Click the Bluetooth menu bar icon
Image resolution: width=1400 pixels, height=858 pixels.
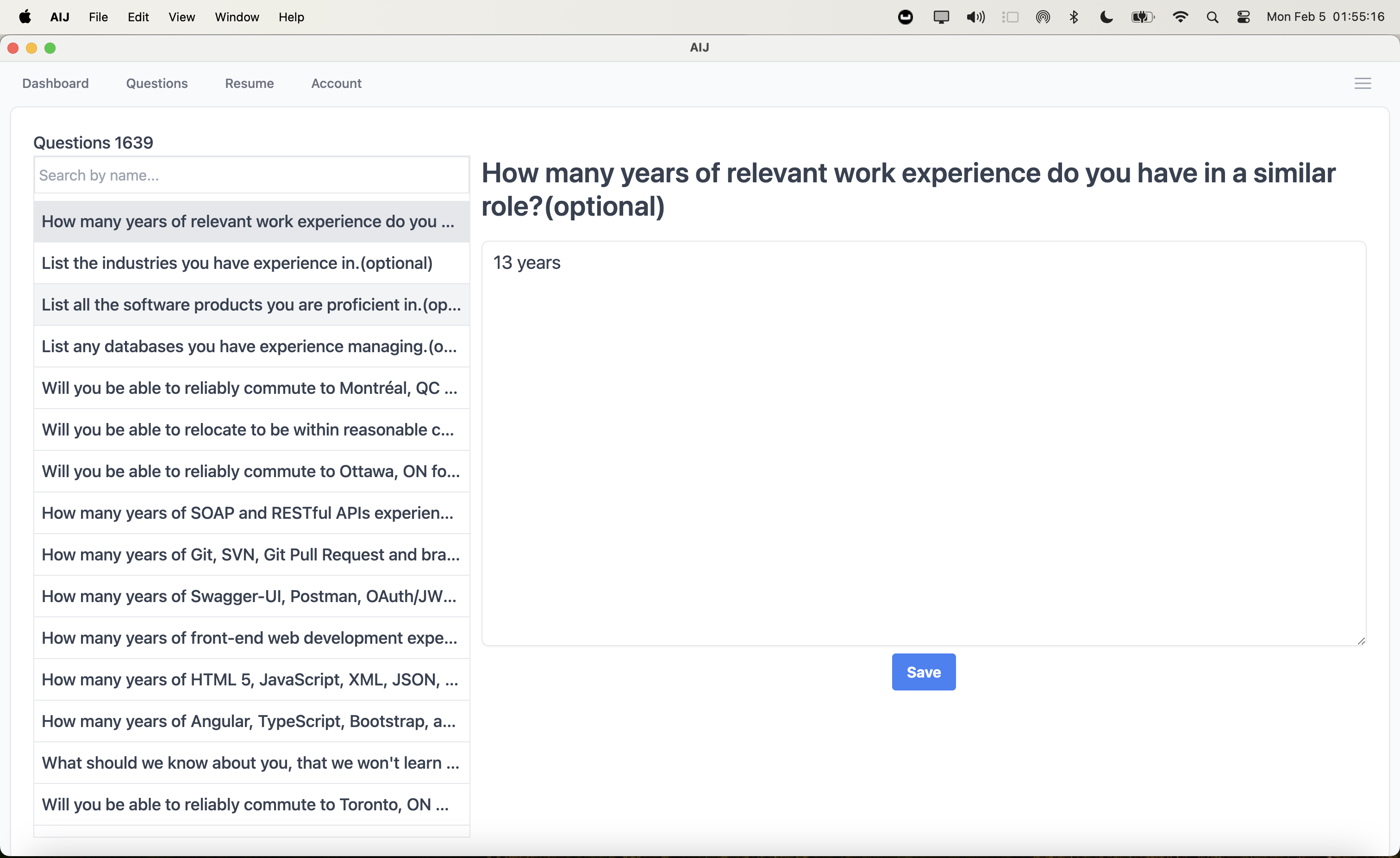click(1073, 17)
